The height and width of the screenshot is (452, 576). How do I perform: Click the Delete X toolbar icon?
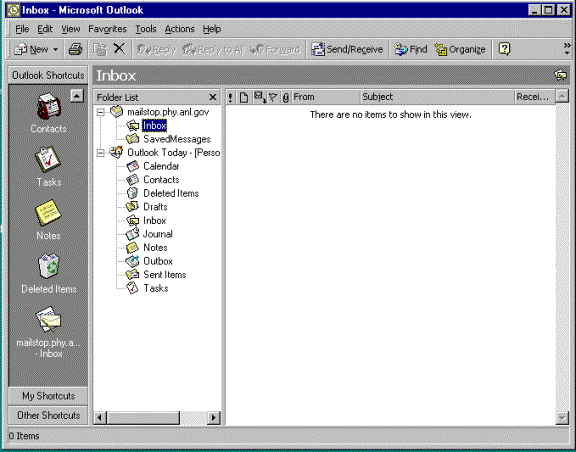tap(119, 49)
